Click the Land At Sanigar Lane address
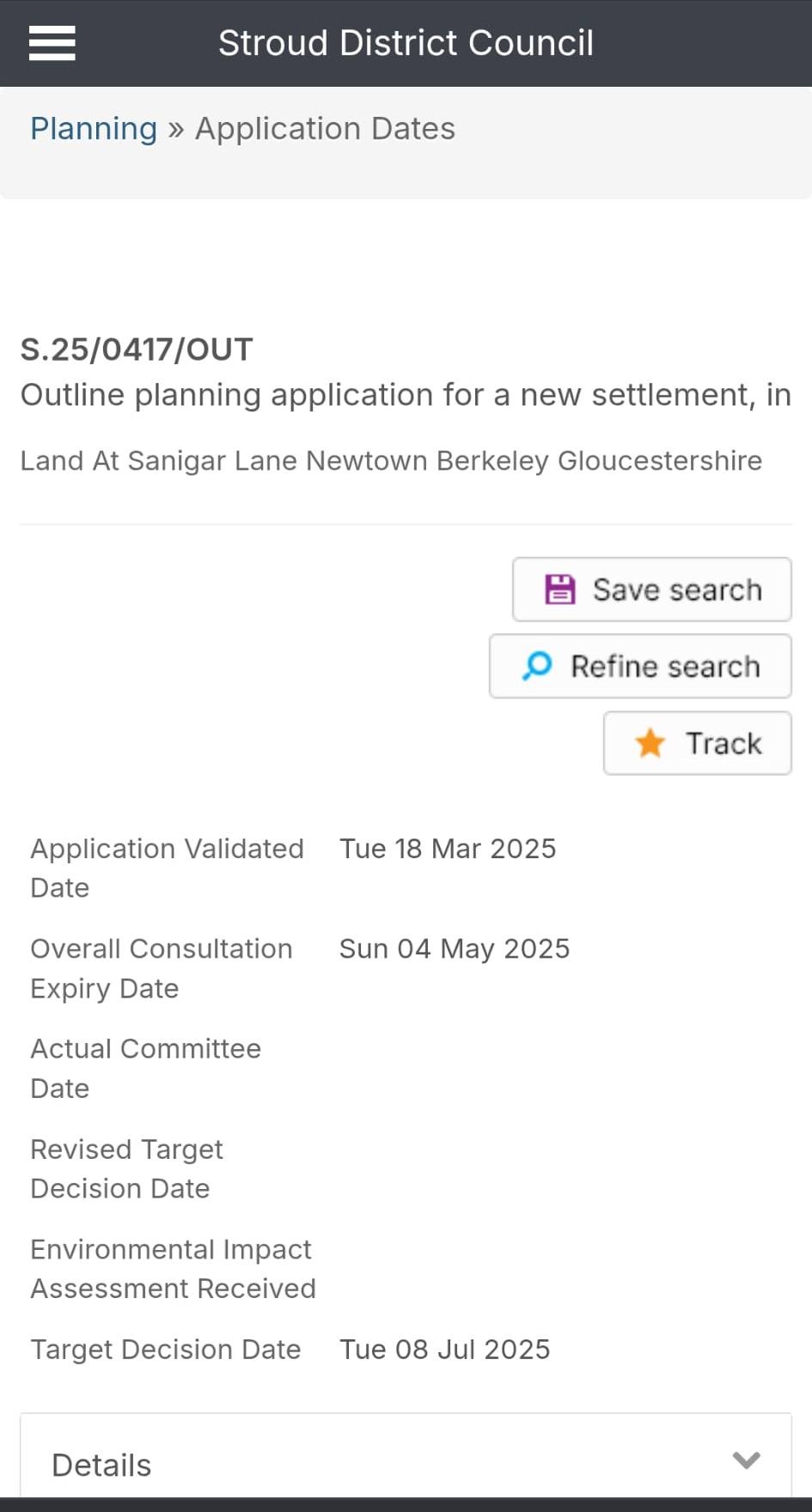Screen dimensions: 812x1512 click(x=391, y=461)
